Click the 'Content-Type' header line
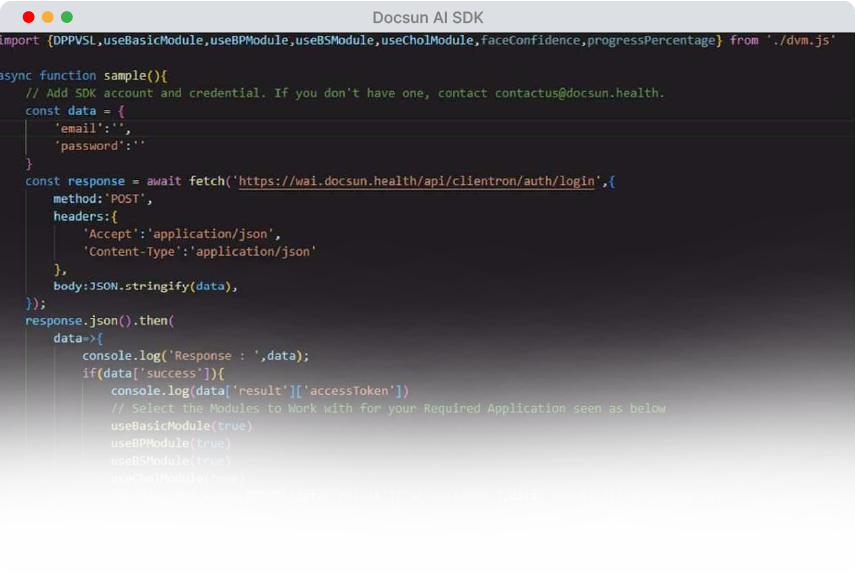 tap(200, 252)
